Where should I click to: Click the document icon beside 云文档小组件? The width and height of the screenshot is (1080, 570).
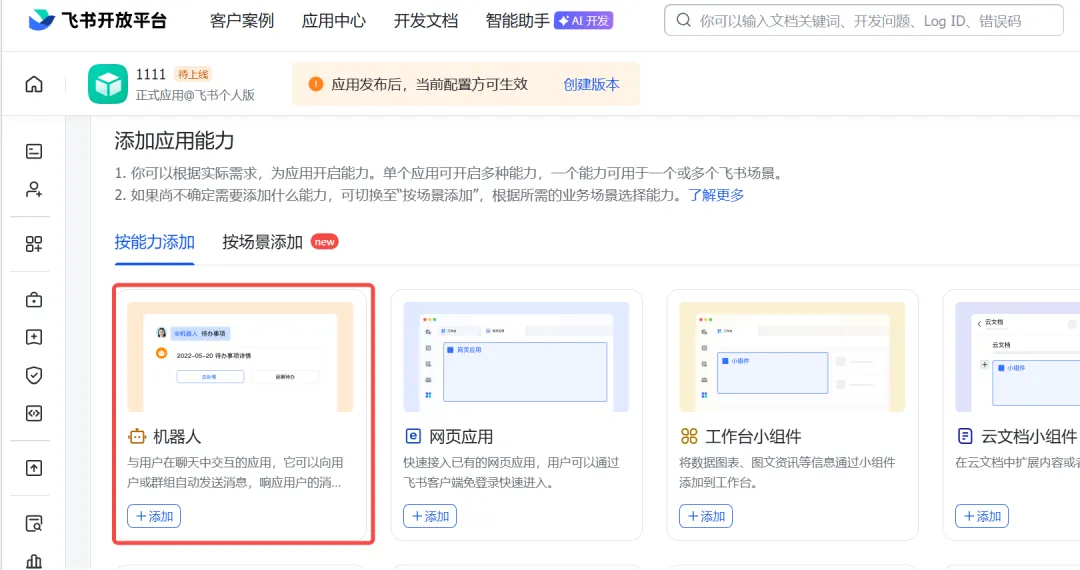[965, 436]
